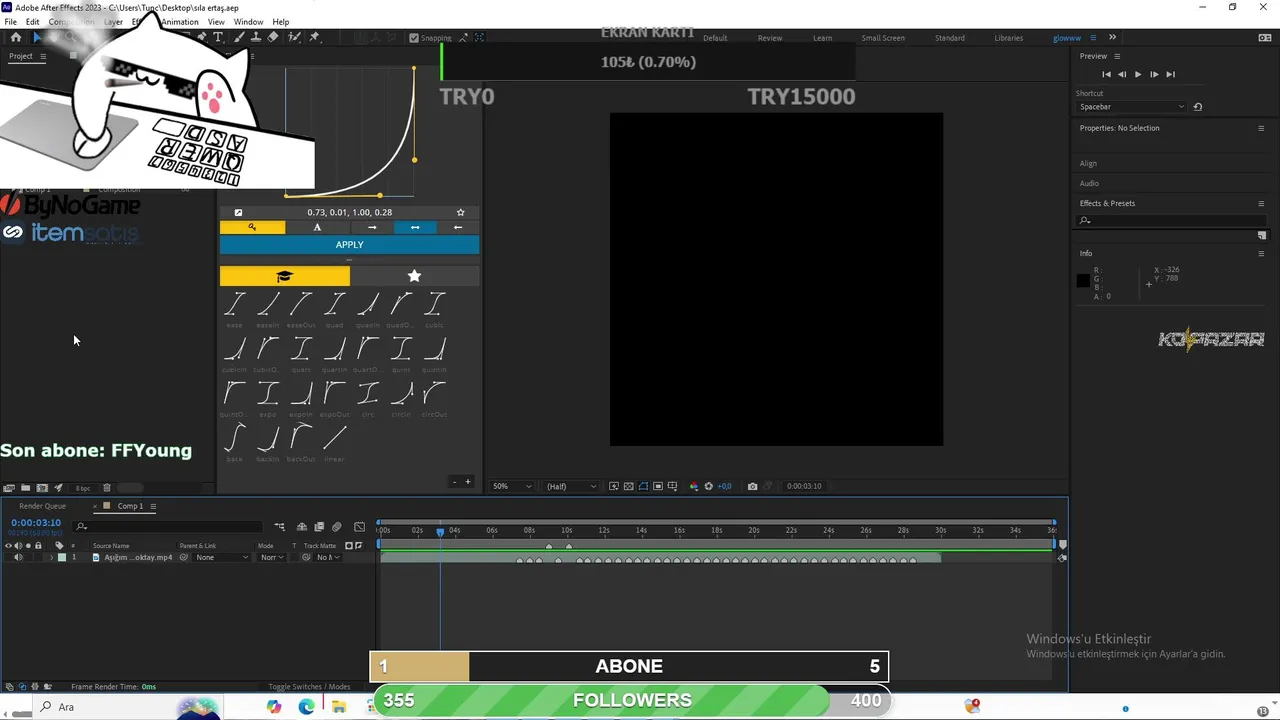Screen dimensions: 1280x720
Task: Open the Track Matte dropdown
Action: tap(326, 557)
